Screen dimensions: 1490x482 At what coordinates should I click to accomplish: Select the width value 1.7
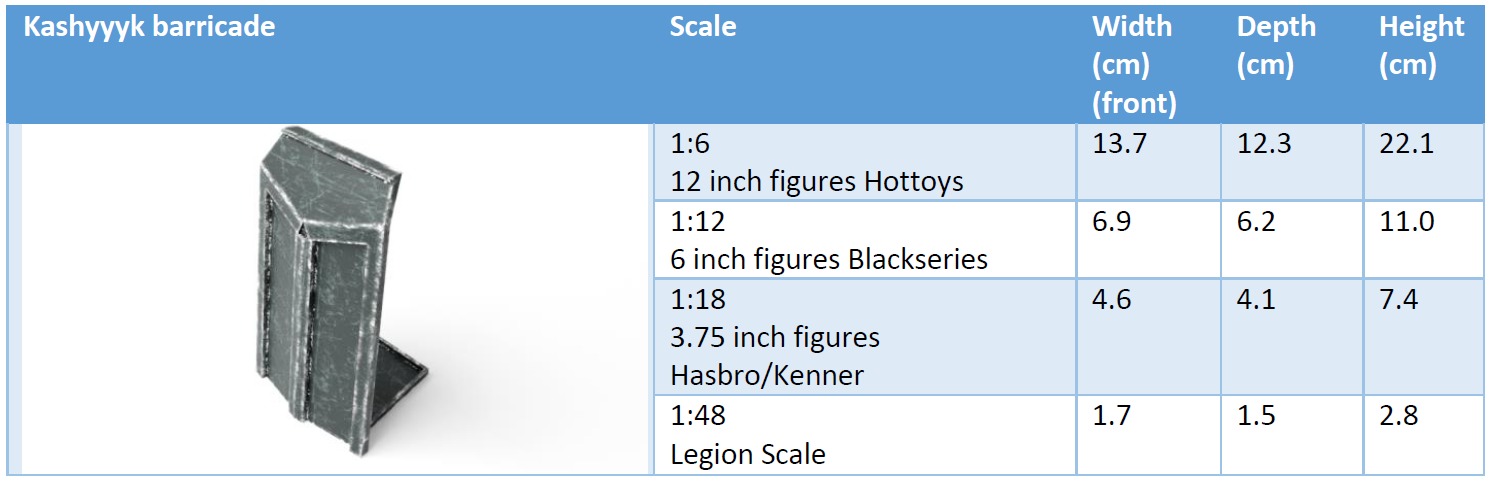coord(1112,415)
